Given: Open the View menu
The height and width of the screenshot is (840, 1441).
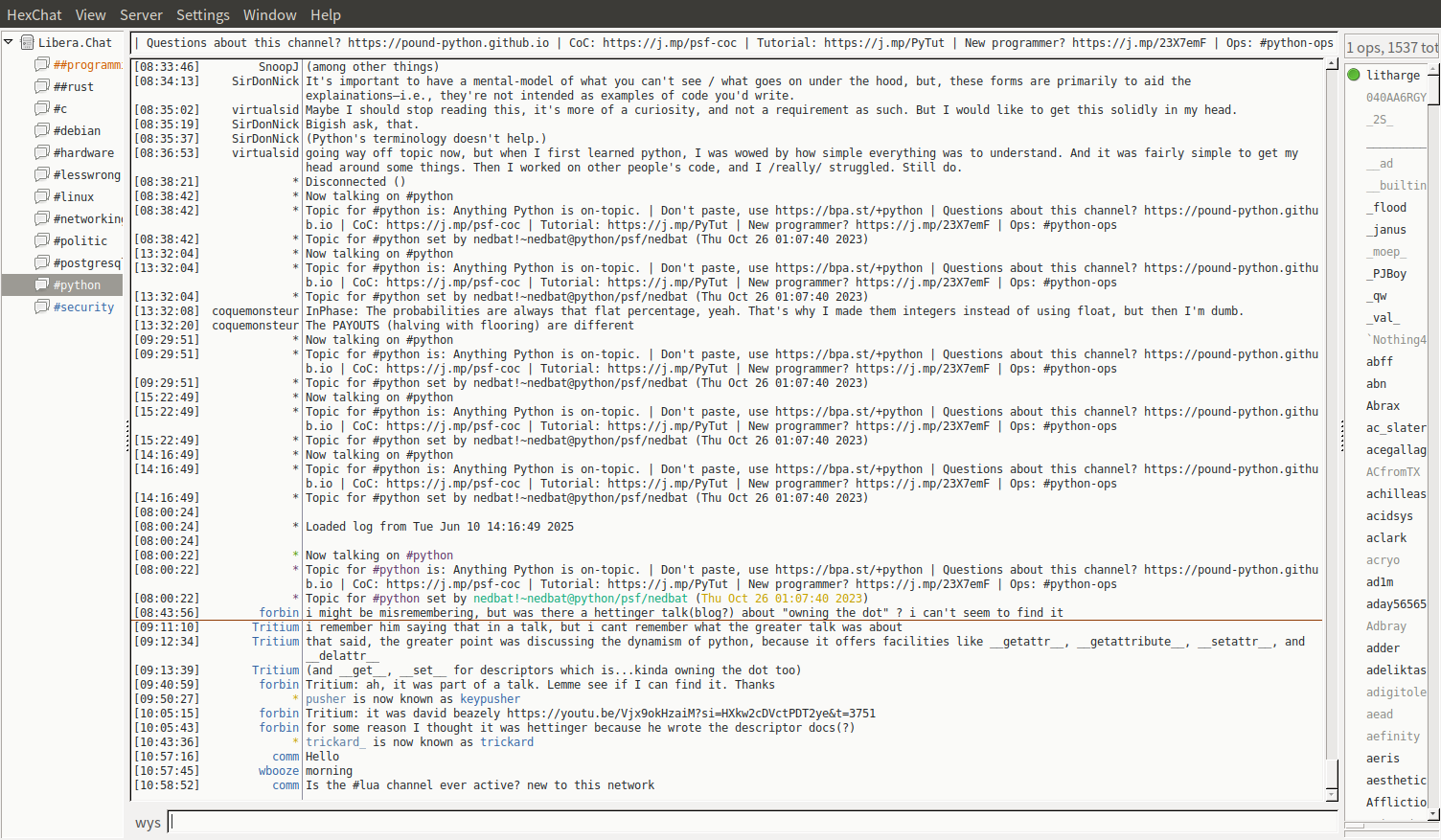Looking at the screenshot, I should tap(91, 15).
